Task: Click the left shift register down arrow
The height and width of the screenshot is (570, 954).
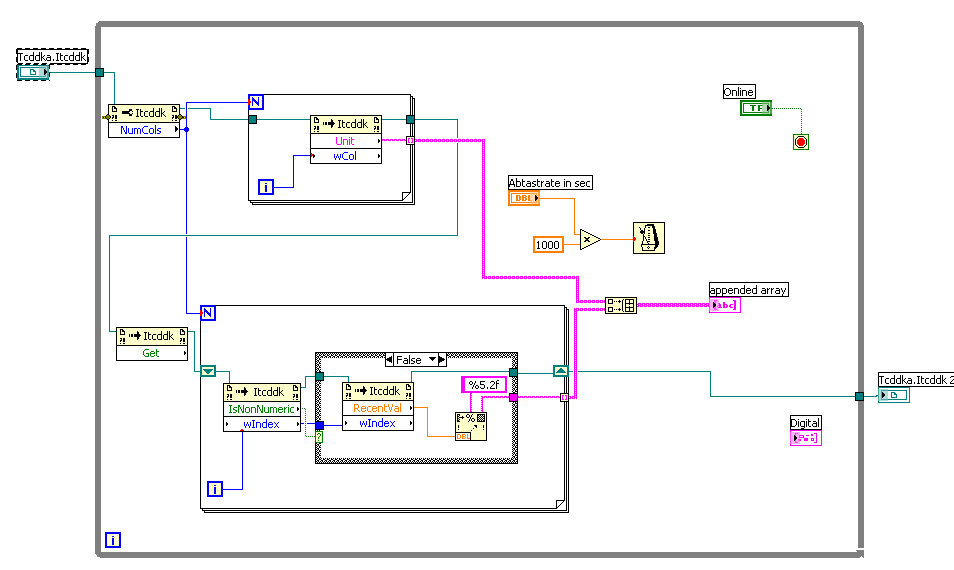Action: tap(208, 370)
